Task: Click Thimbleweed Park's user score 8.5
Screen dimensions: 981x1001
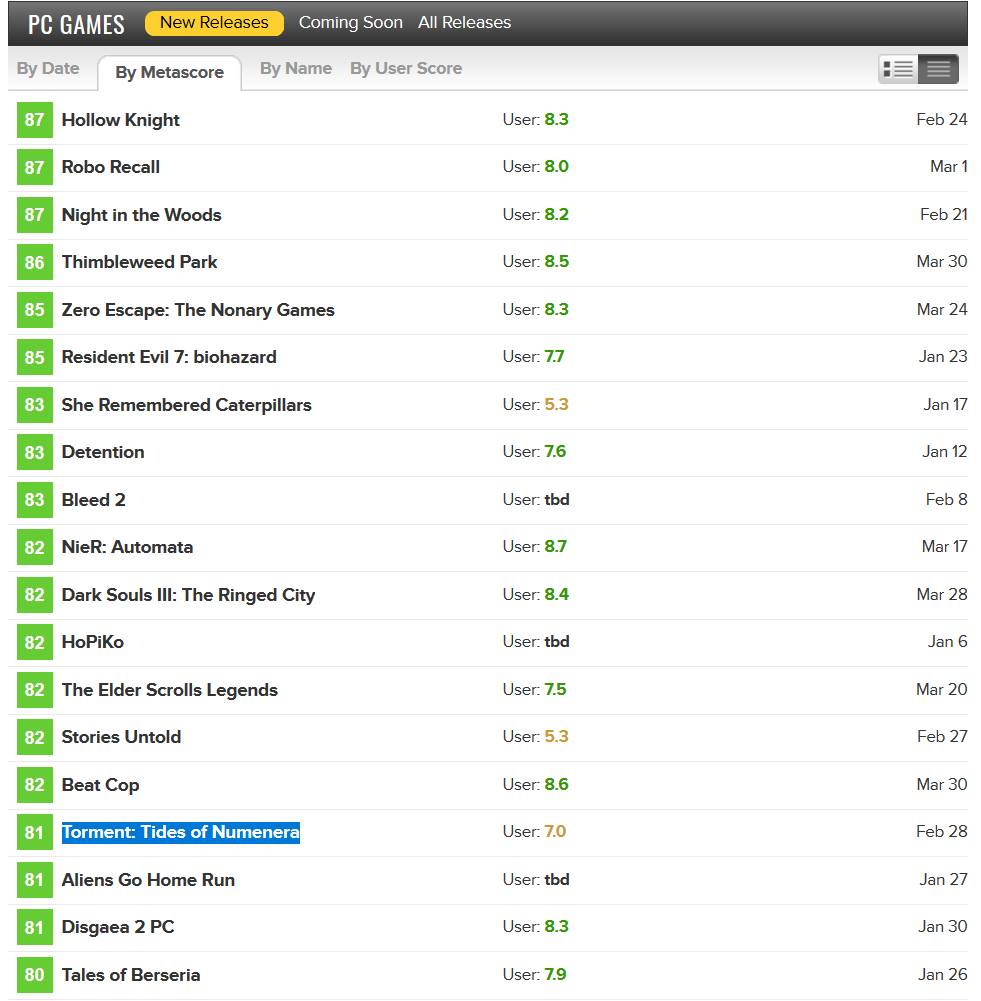Action: point(556,262)
